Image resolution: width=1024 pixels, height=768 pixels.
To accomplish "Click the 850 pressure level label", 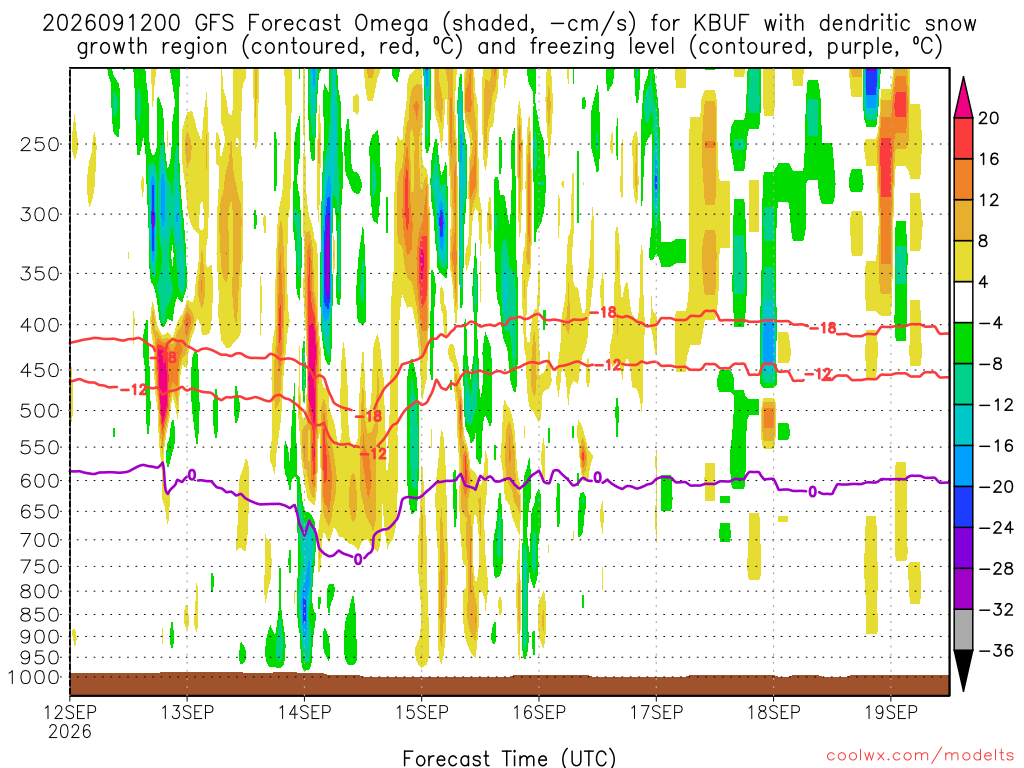I will pos(40,615).
